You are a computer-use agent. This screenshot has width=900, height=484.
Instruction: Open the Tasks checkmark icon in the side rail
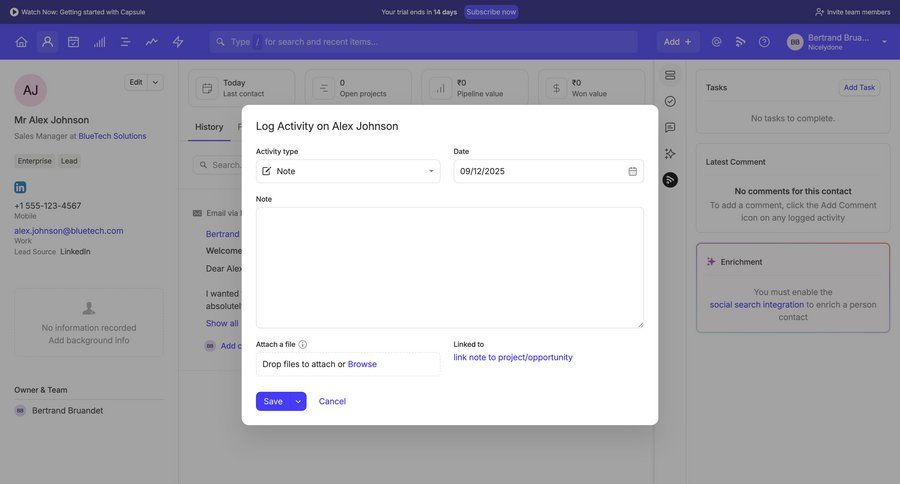coord(670,101)
